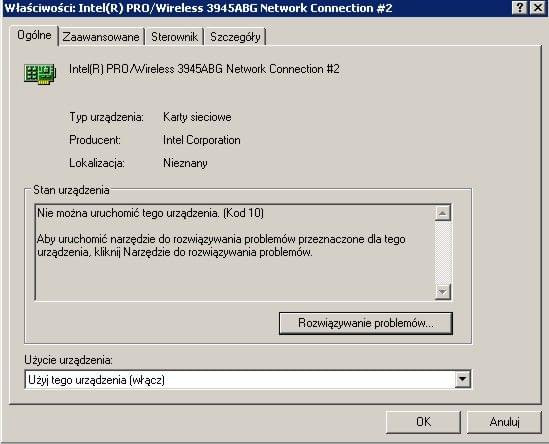Image resolution: width=549 pixels, height=444 pixels.
Task: Switch to the Zaawansowane tab
Action: click(101, 37)
